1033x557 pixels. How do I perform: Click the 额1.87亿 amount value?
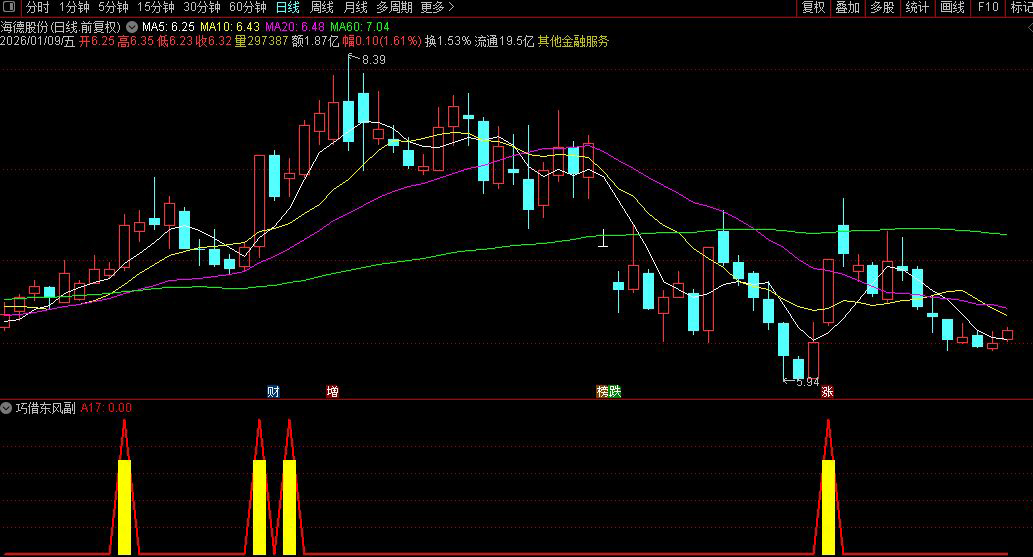click(315, 41)
